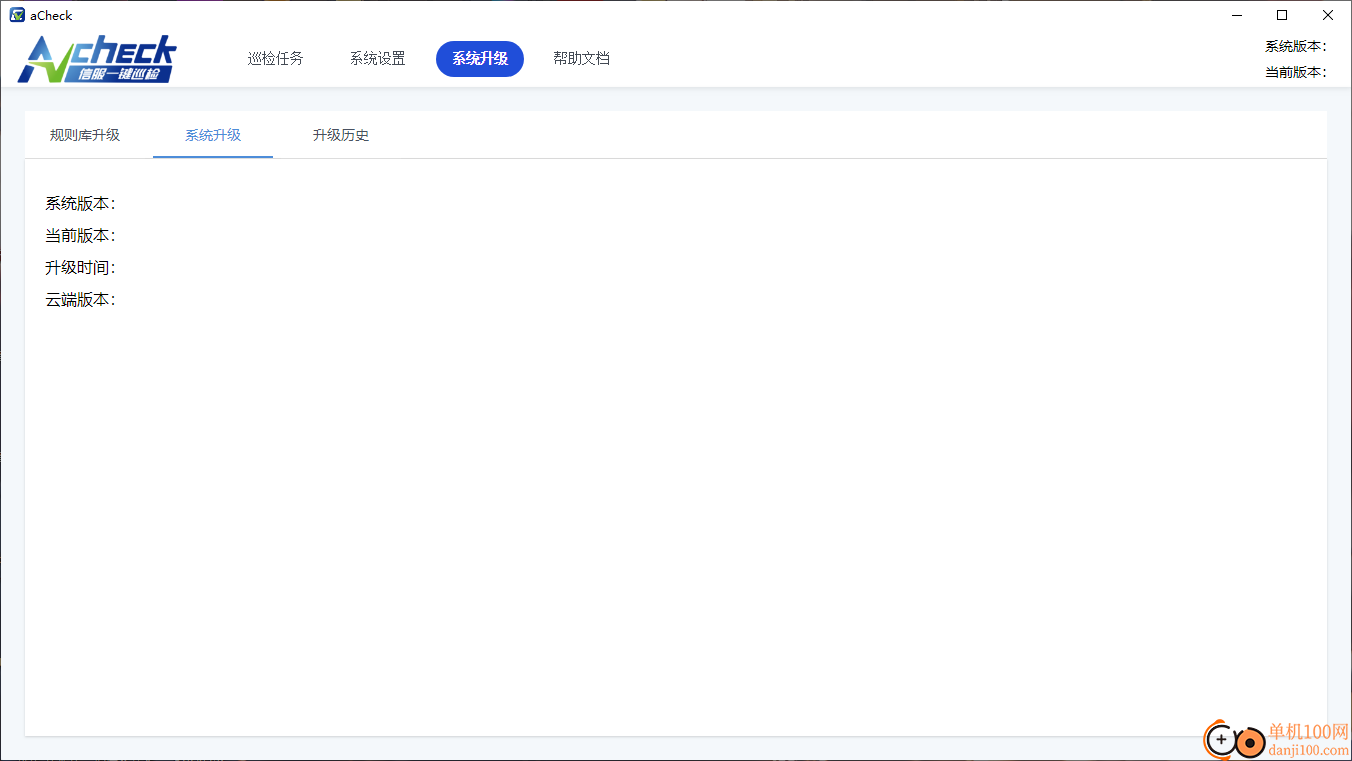Maximize the aCheck window
Image resolution: width=1352 pixels, height=761 pixels.
point(1282,15)
